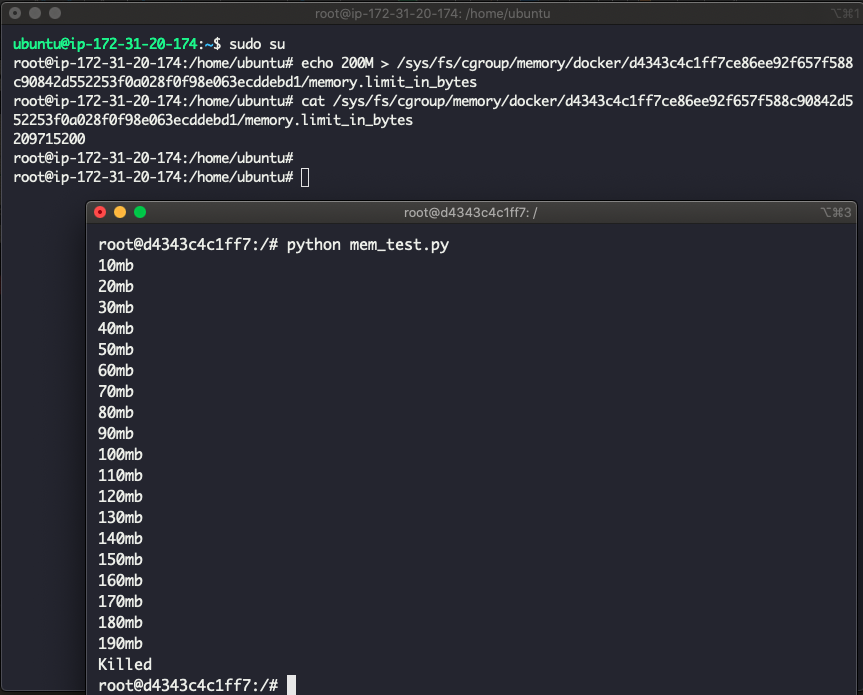Click the green zoom button of front terminal
Viewport: 863px width, 695px height.
pyautogui.click(x=140, y=212)
